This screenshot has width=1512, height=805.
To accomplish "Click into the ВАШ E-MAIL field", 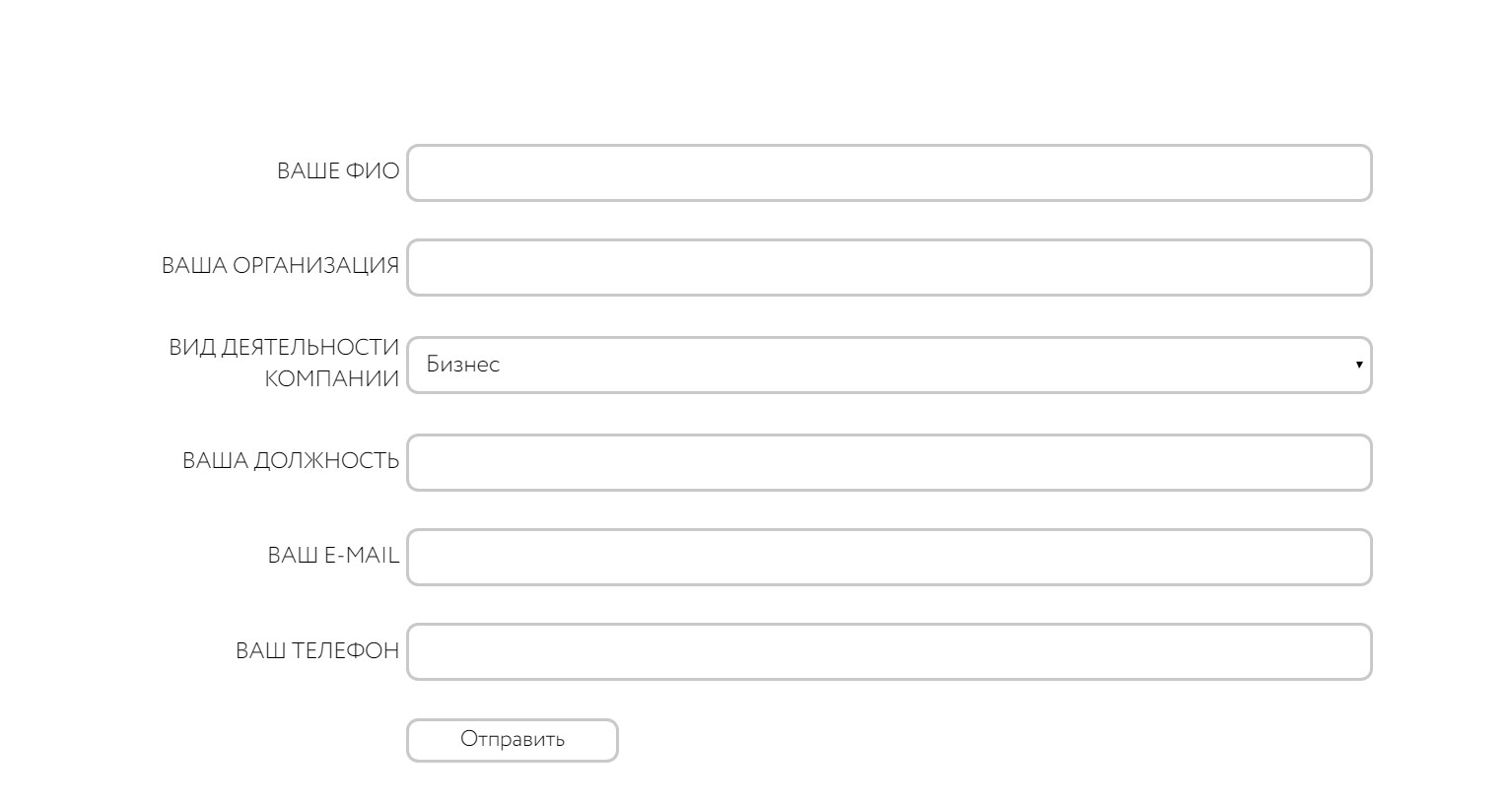I will (x=888, y=557).
